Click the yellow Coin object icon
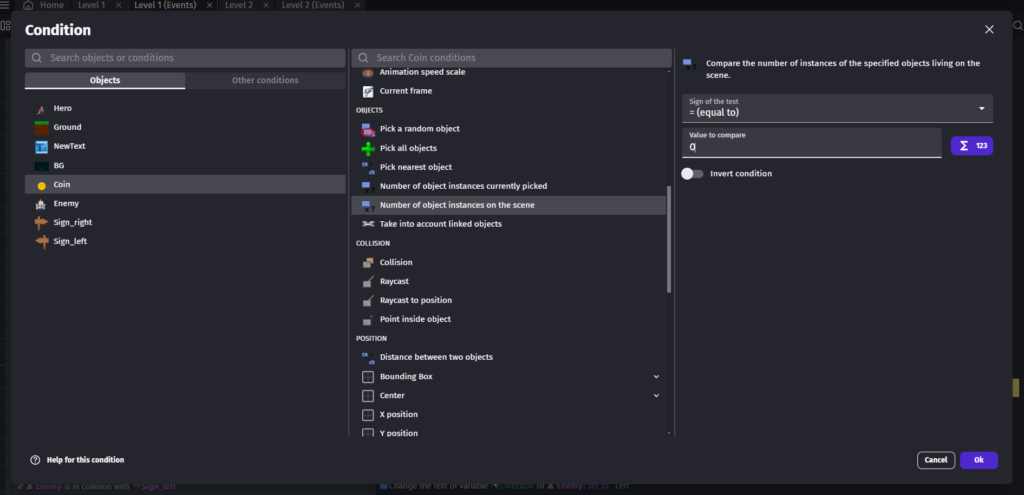This screenshot has height=495, width=1024. (x=42, y=185)
